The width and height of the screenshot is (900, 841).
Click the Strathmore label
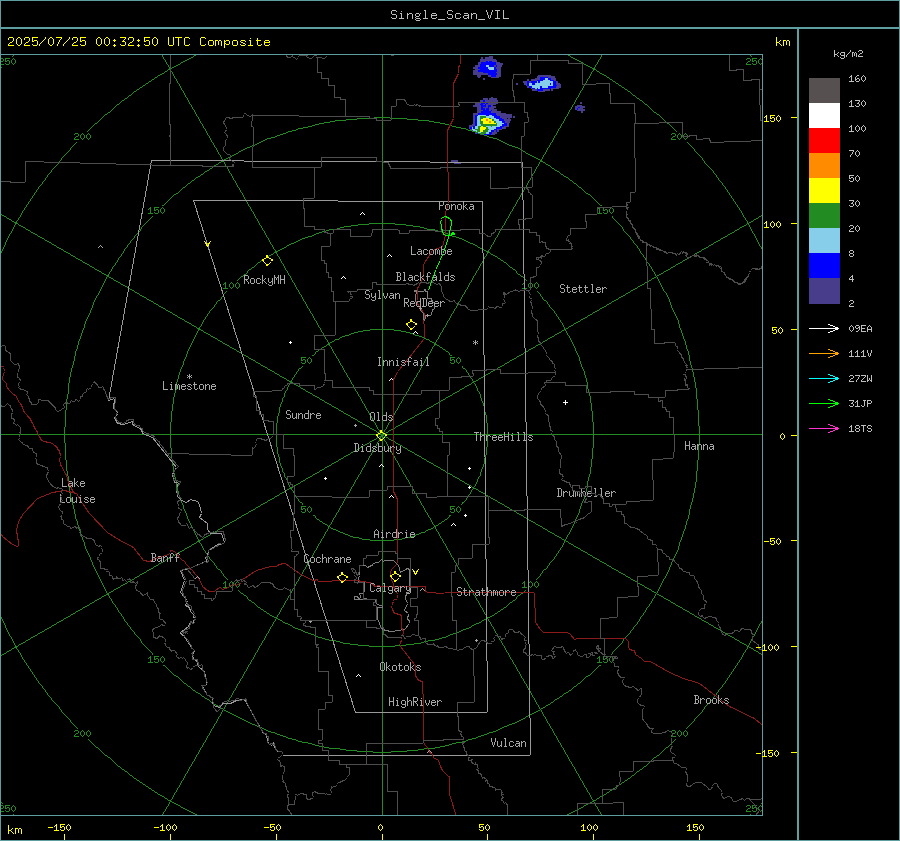(486, 592)
